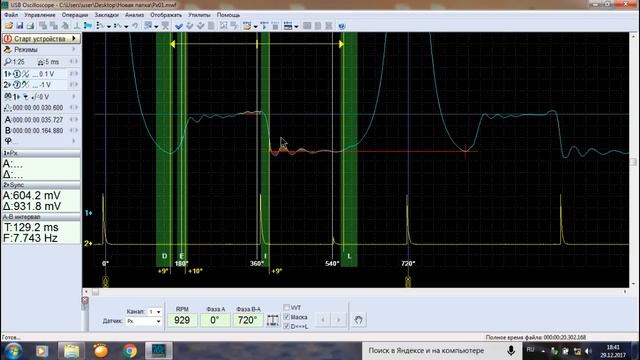The height and width of the screenshot is (360, 640).
Task: Open the Закладки menu
Action: tap(107, 15)
